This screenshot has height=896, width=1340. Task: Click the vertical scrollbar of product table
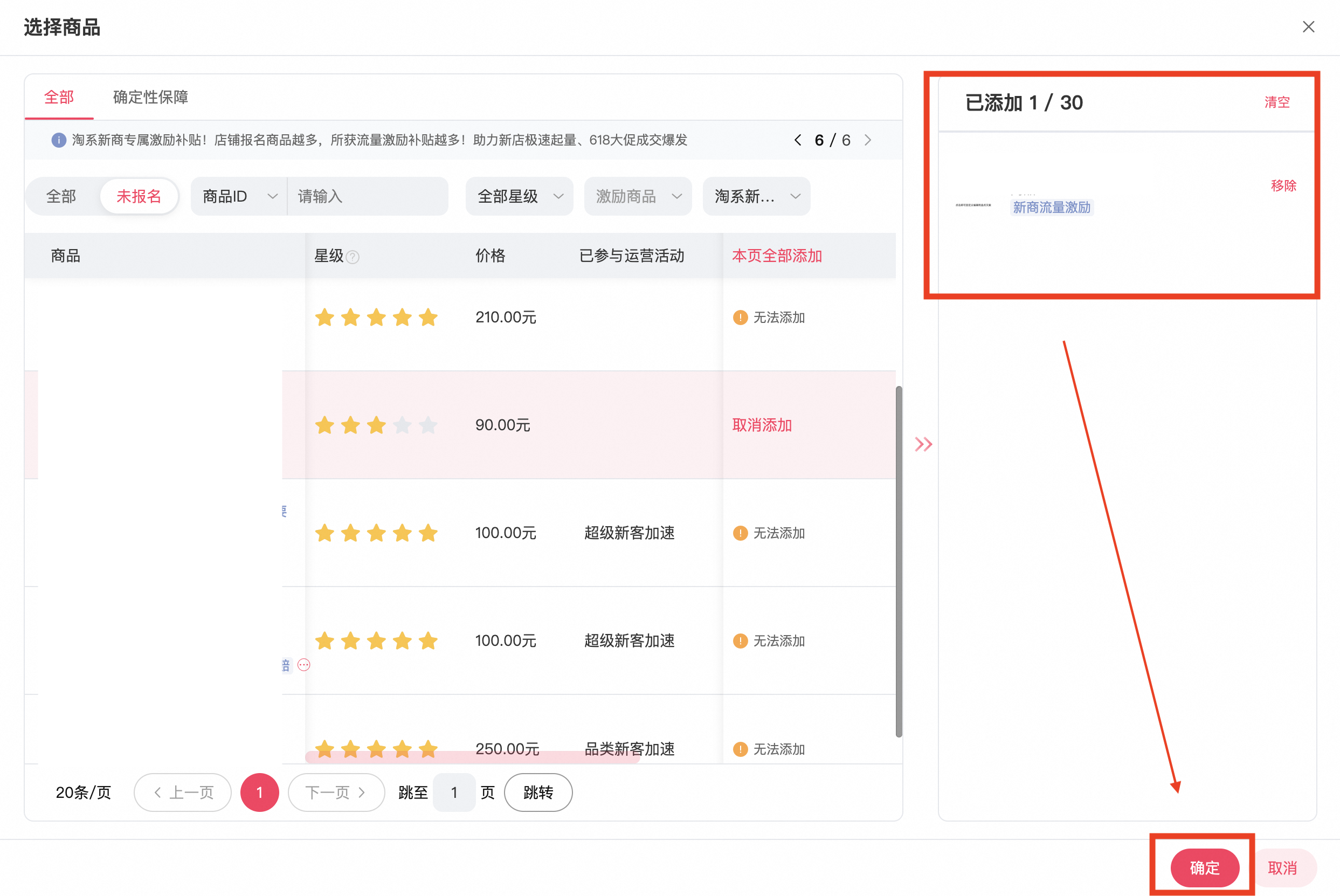point(899,562)
